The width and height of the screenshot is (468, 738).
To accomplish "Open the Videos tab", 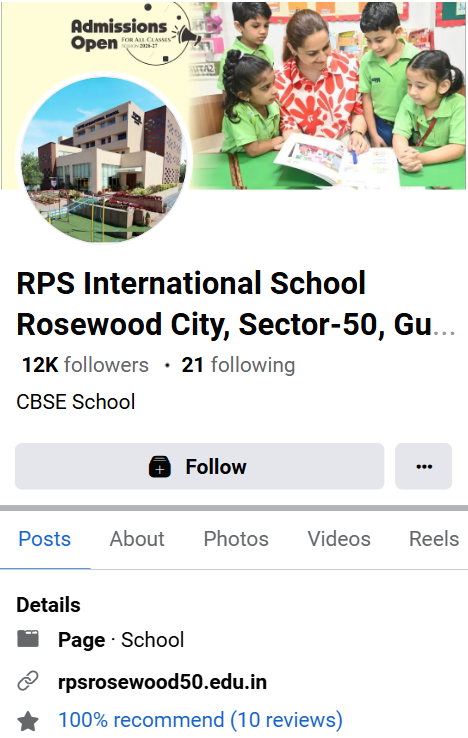I will click(x=339, y=539).
